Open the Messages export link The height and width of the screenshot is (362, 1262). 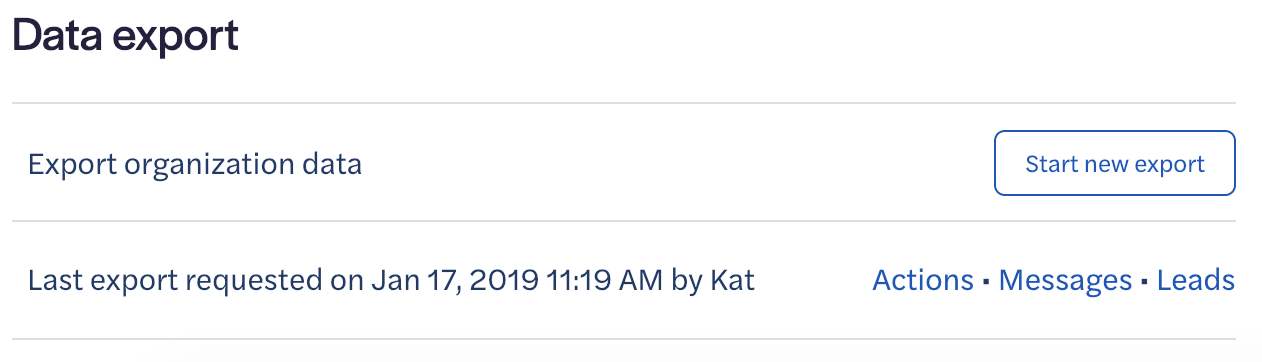[1066, 281]
